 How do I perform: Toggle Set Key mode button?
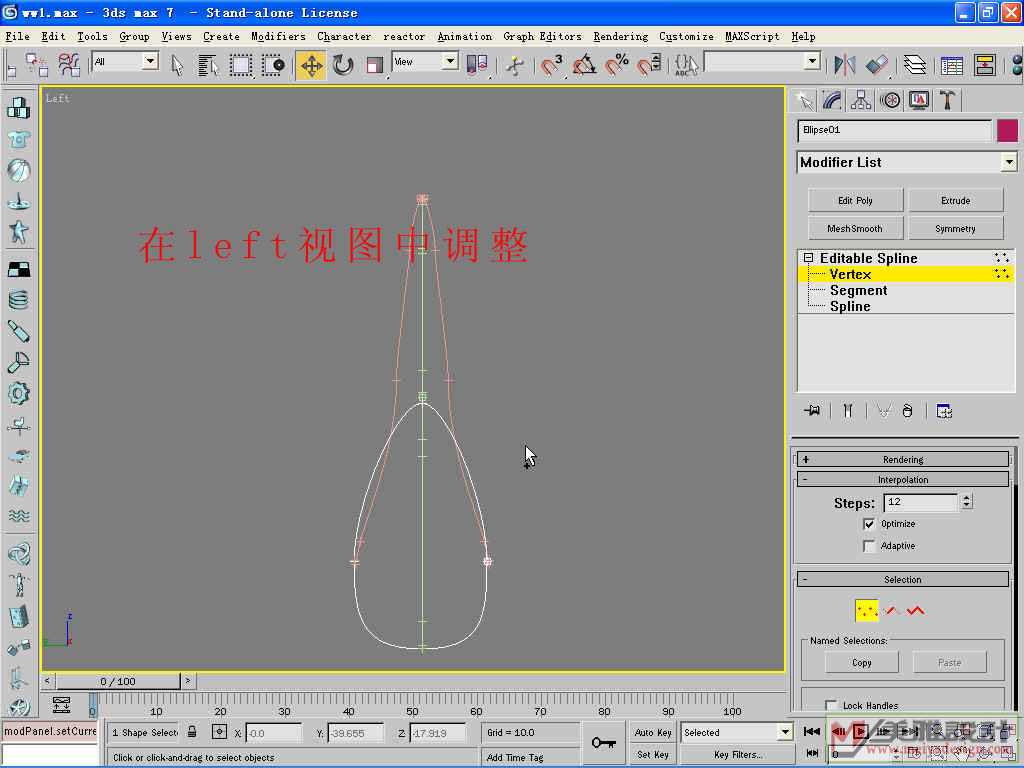coord(652,754)
